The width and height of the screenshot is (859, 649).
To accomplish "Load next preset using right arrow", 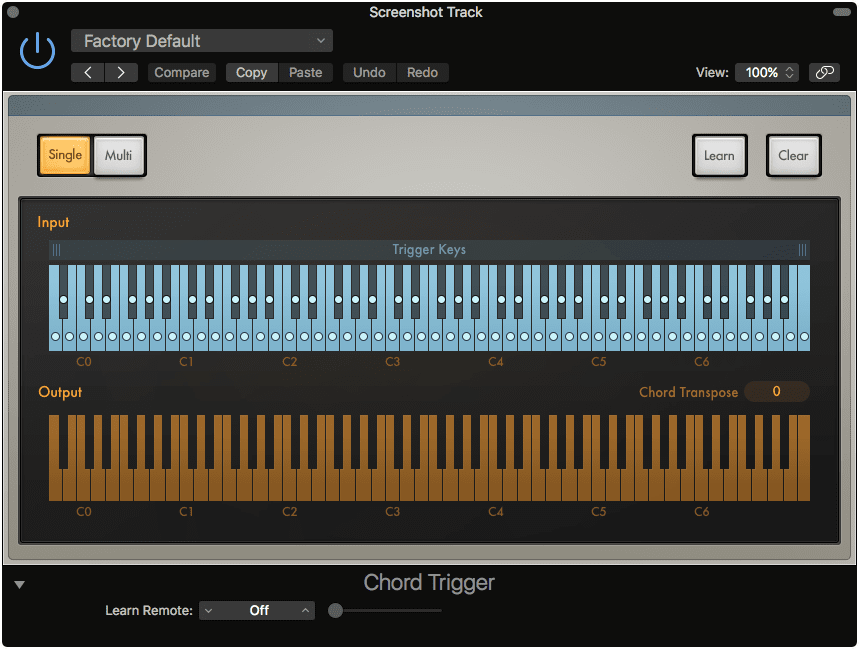I will pos(120,72).
